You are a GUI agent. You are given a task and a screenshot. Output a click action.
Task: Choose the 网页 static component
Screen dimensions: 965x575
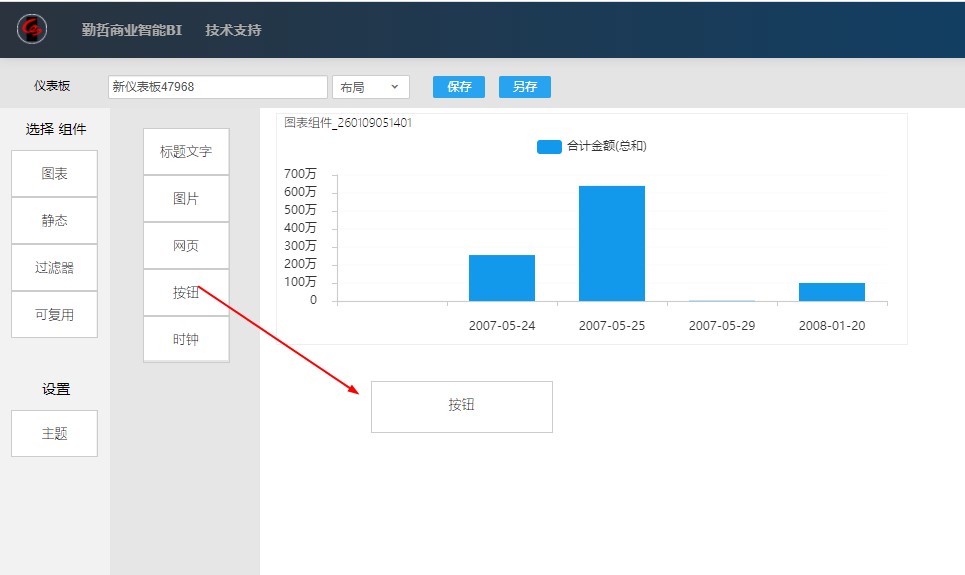pos(186,246)
